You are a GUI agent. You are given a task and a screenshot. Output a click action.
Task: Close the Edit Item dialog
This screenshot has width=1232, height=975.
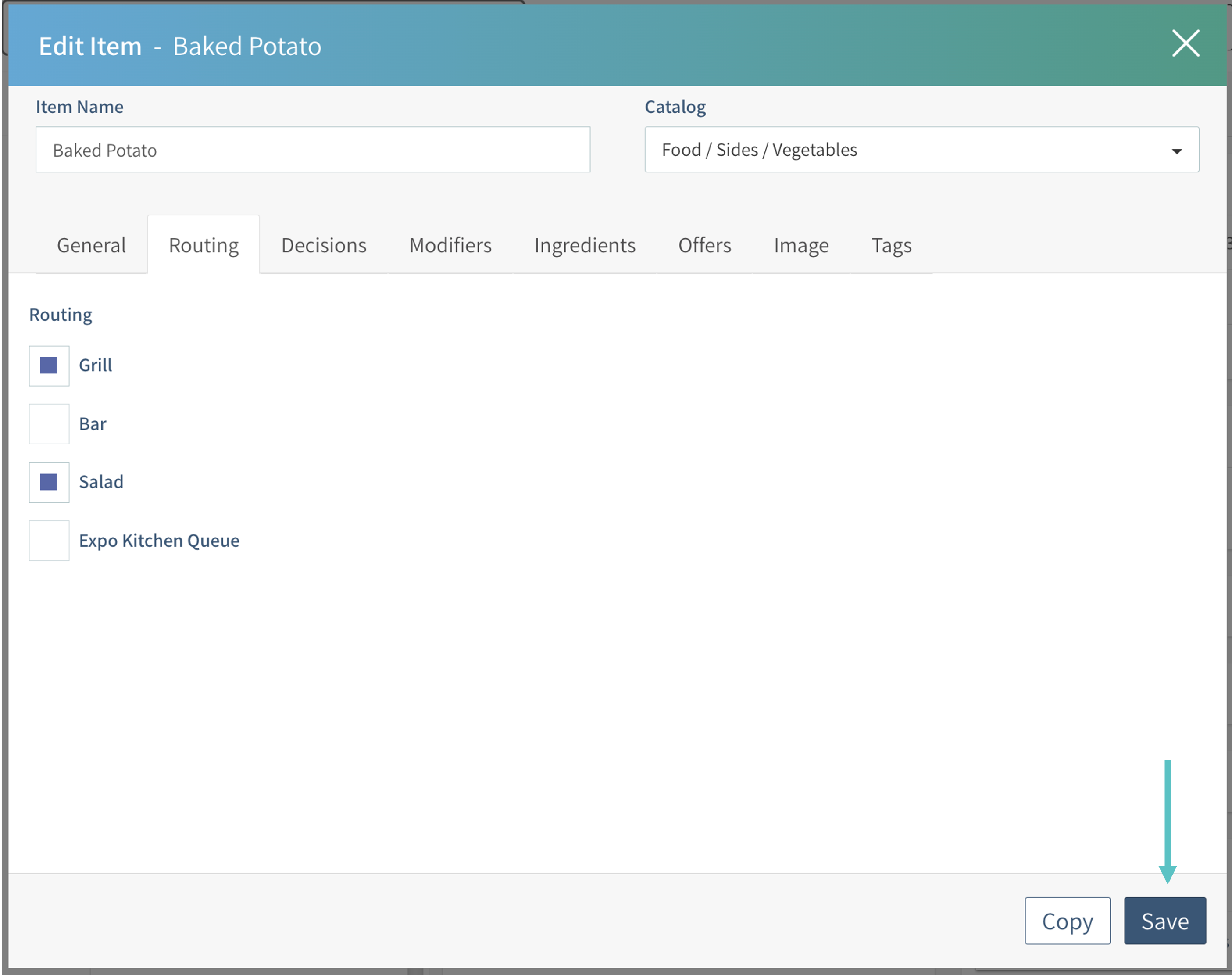pyautogui.click(x=1185, y=43)
